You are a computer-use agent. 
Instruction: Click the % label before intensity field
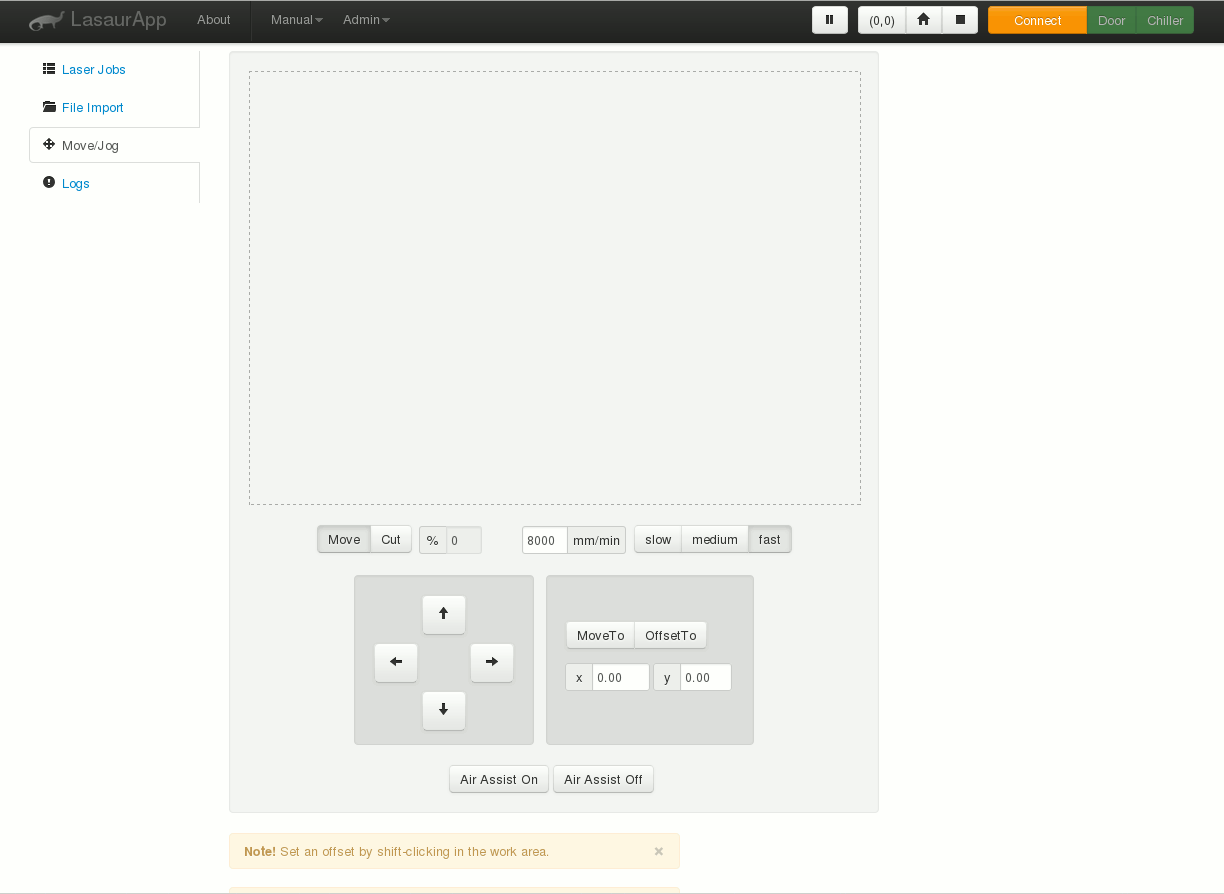click(x=433, y=540)
